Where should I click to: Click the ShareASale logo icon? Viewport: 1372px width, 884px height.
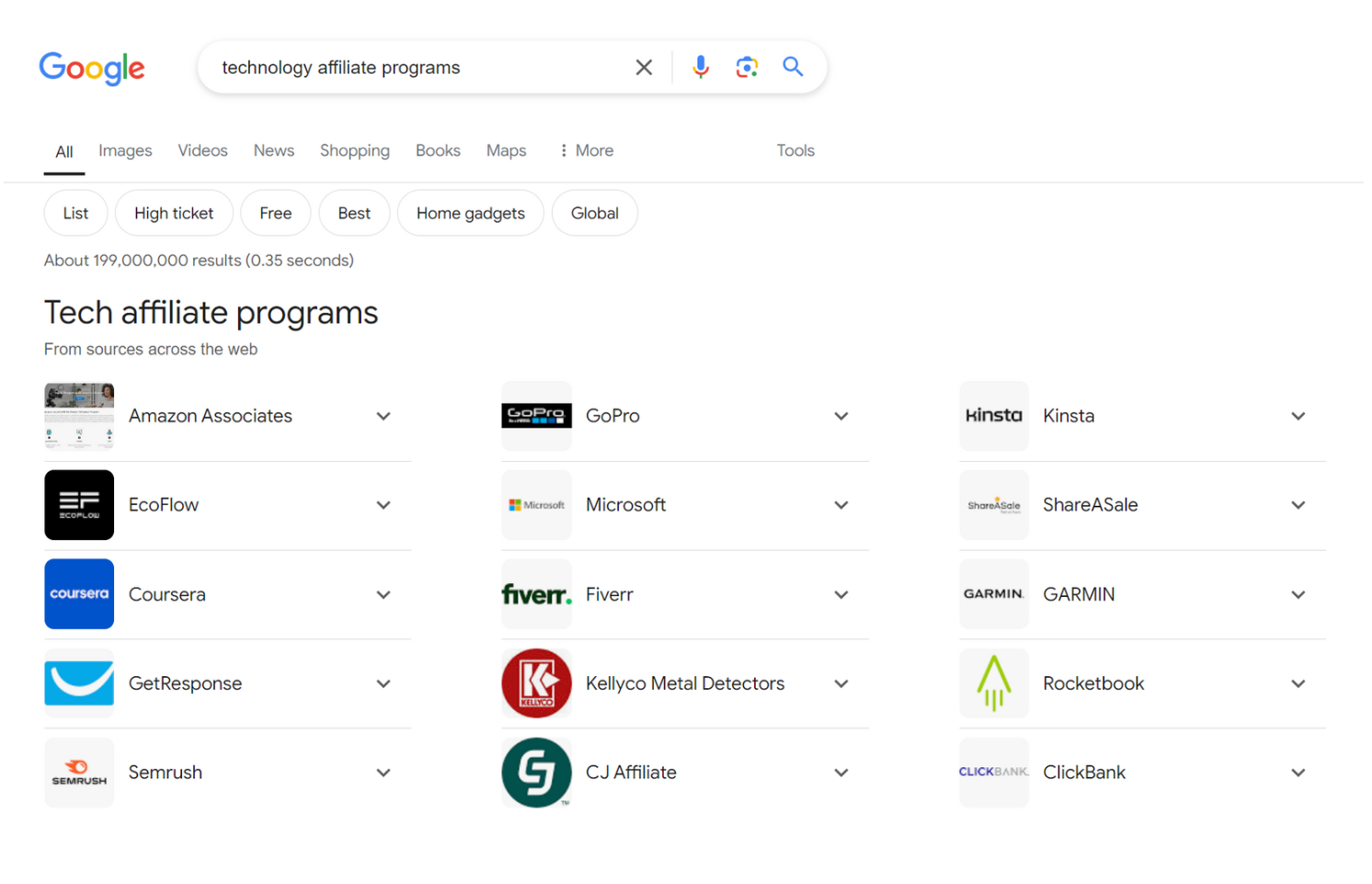pyautogui.click(x=994, y=505)
